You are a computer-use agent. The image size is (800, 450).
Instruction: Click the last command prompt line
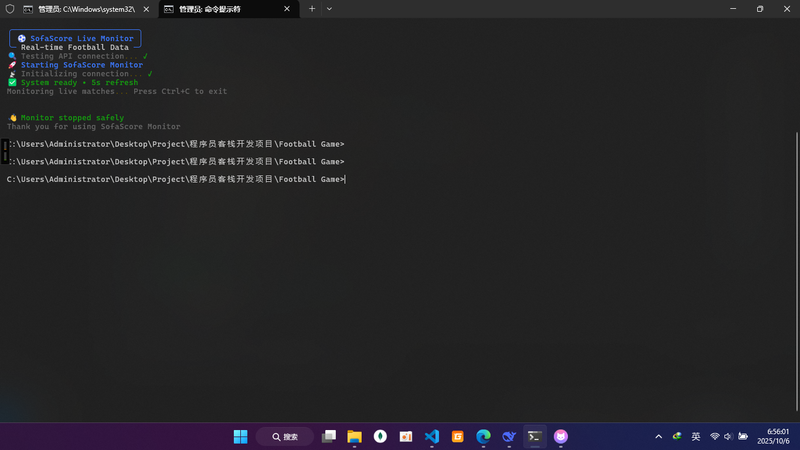pyautogui.click(x=176, y=179)
